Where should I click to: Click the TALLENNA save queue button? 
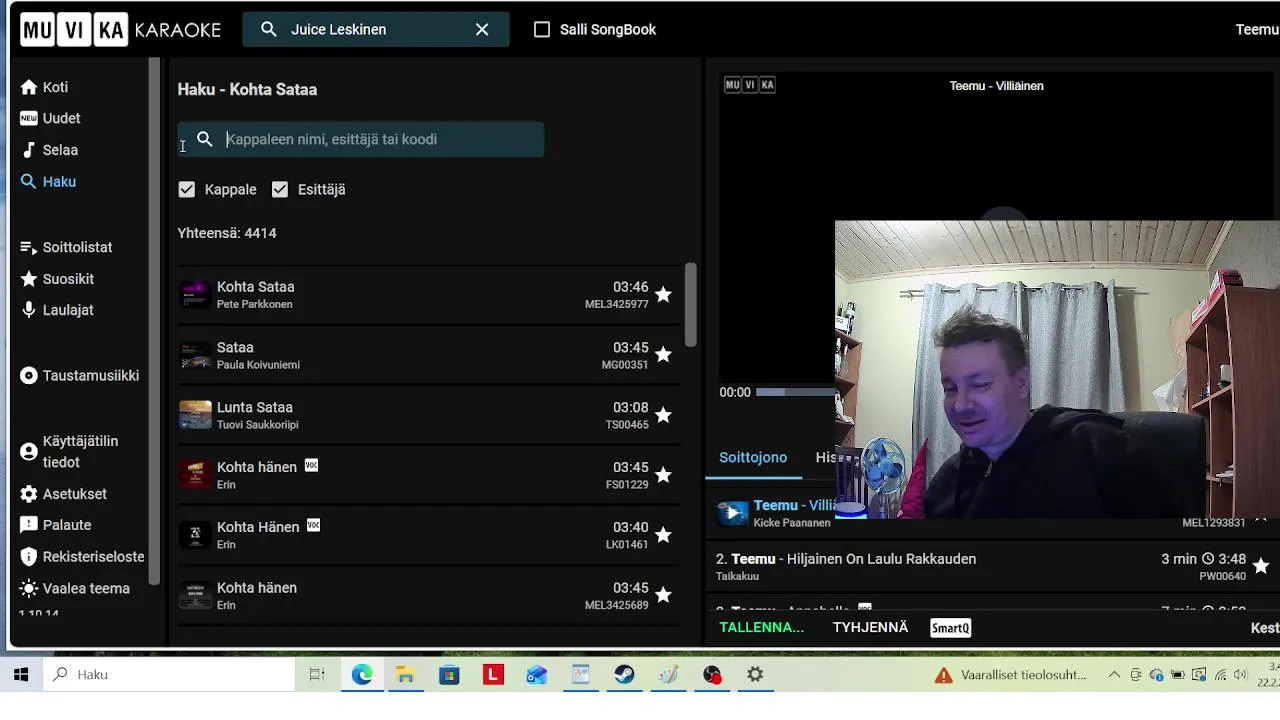tap(762, 628)
